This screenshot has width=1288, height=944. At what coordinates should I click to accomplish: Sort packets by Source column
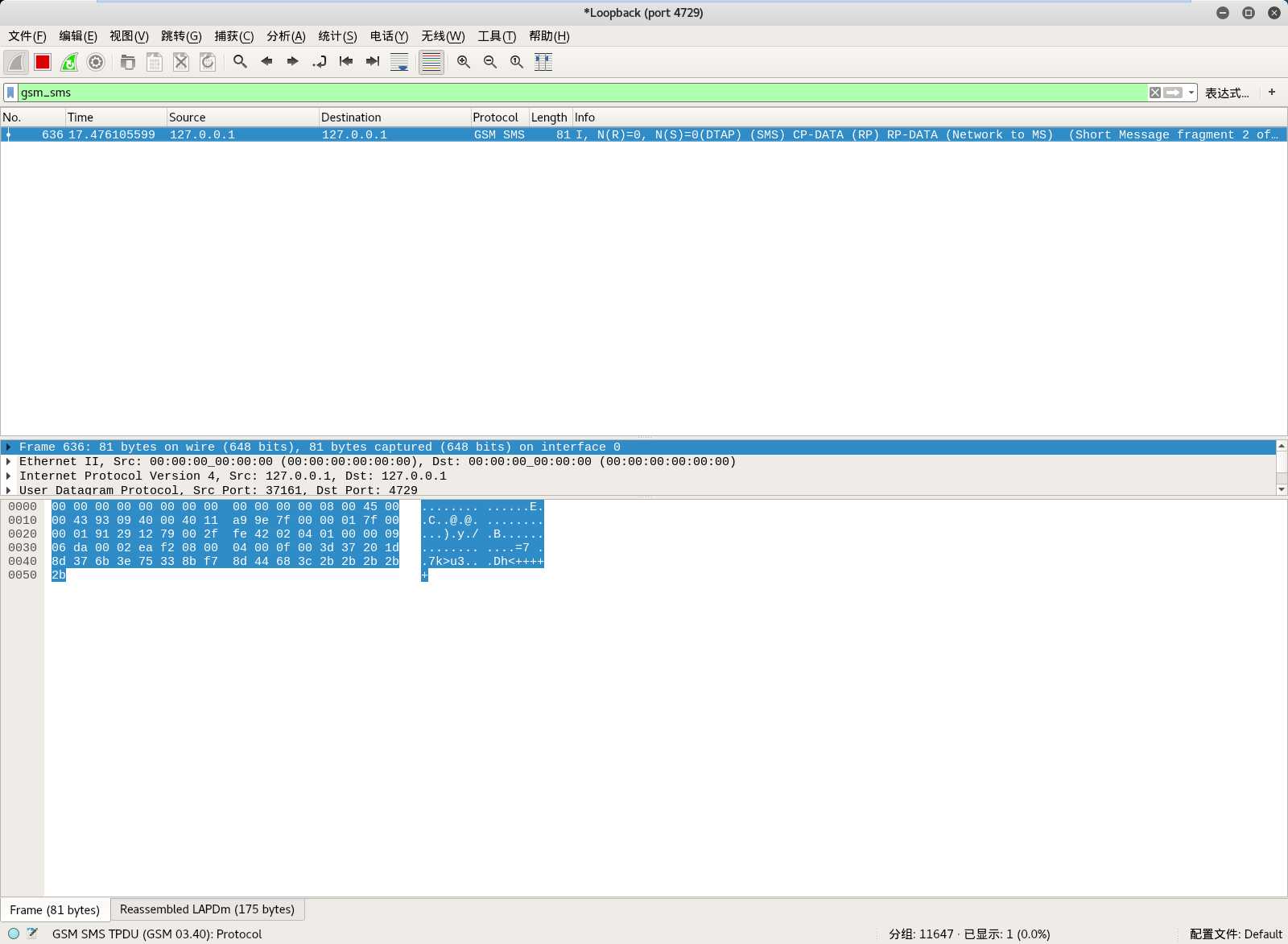242,117
